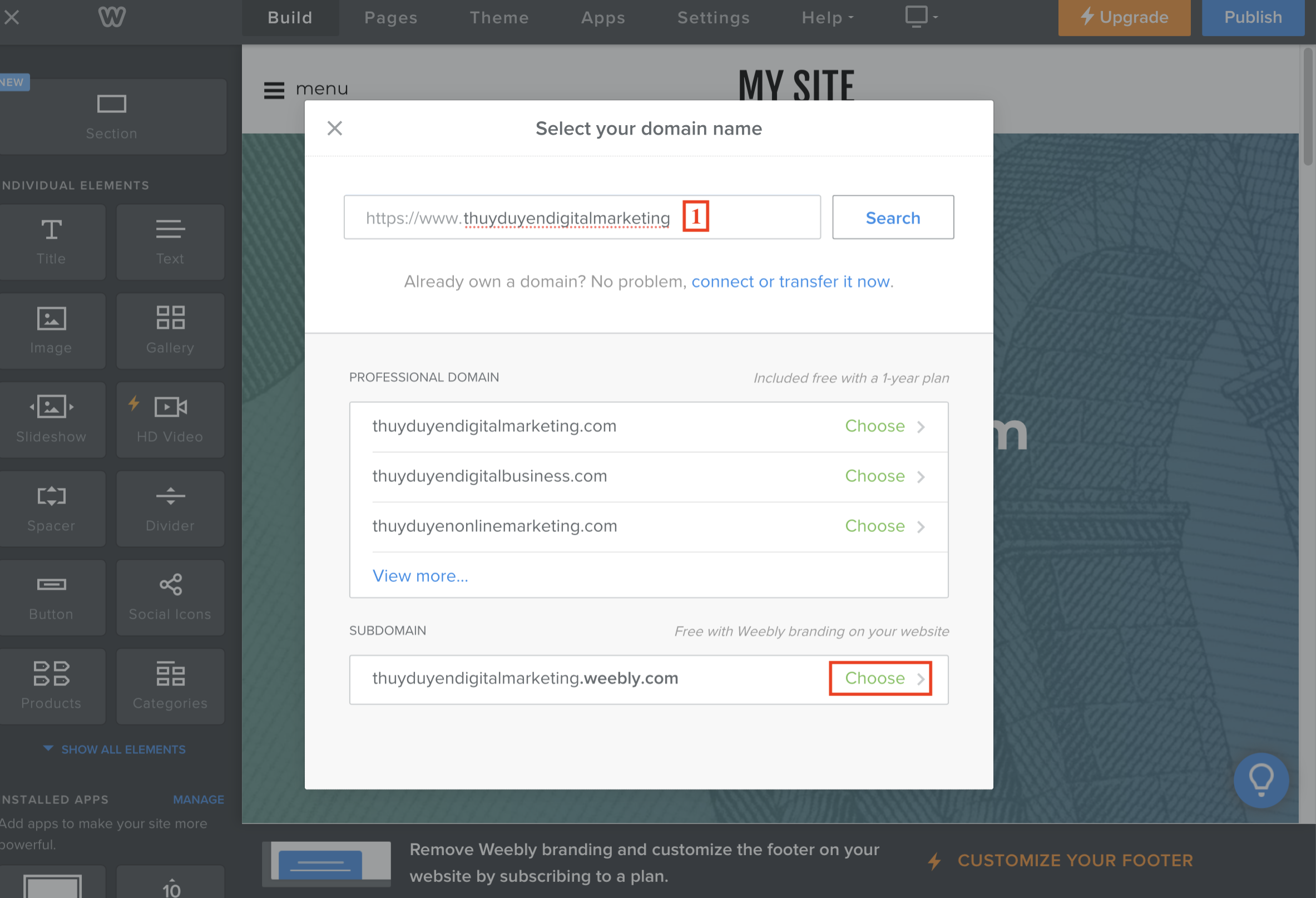
Task: Switch to the Settings tab
Action: [713, 18]
